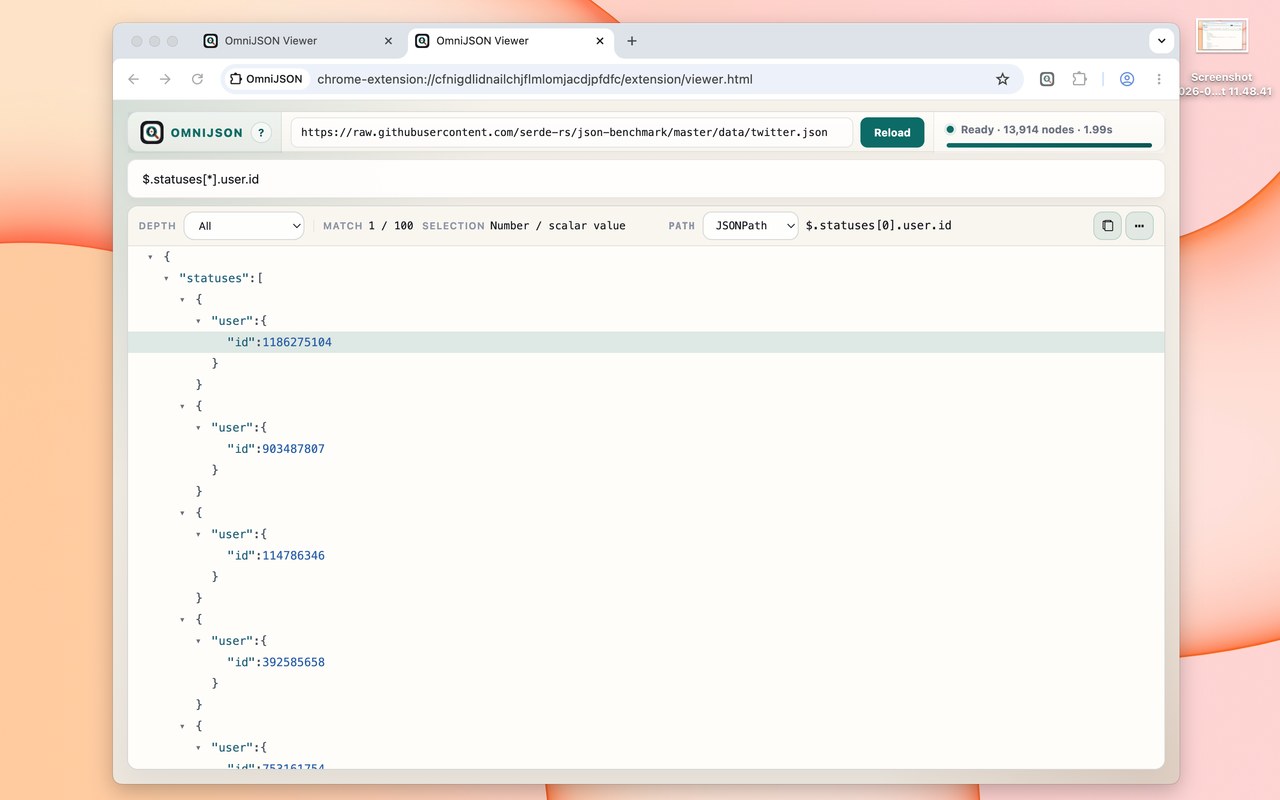Click the twitter.json URL input field
The image size is (1280, 800).
tap(572, 132)
